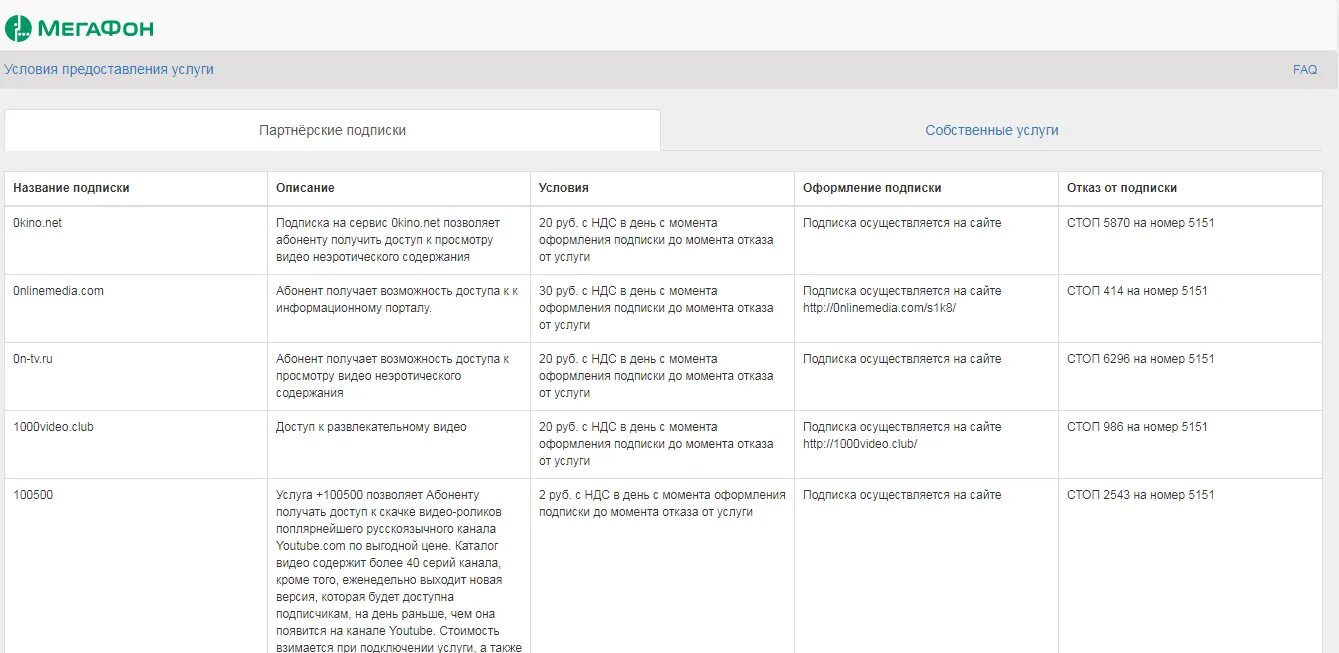Click СТОП 2543 на номер 5151
The image size is (1339, 653).
(1141, 495)
